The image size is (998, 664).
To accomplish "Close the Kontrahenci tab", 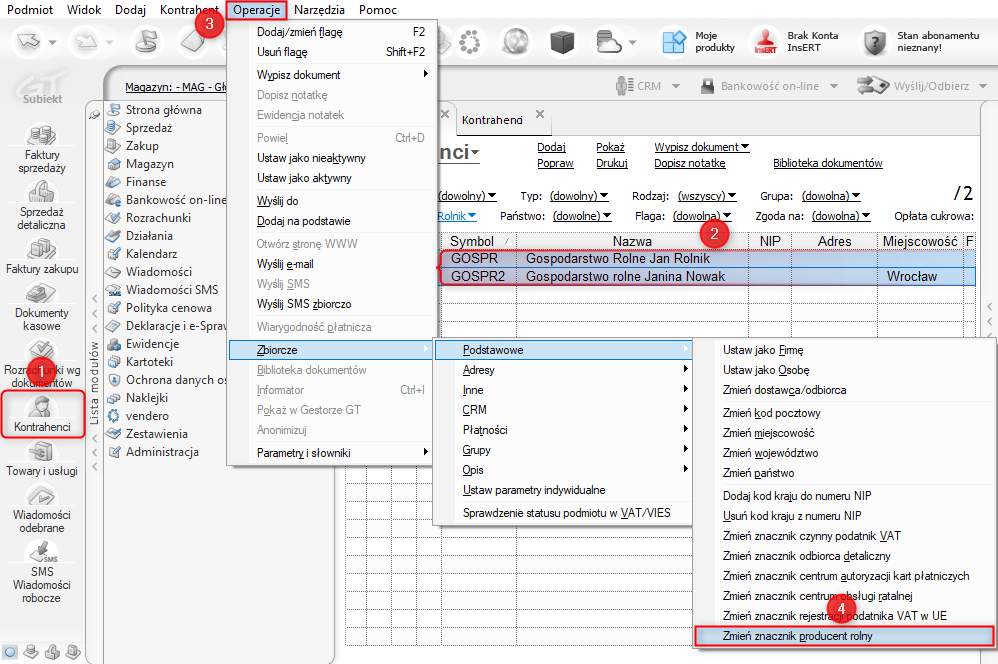I will pos(540,114).
